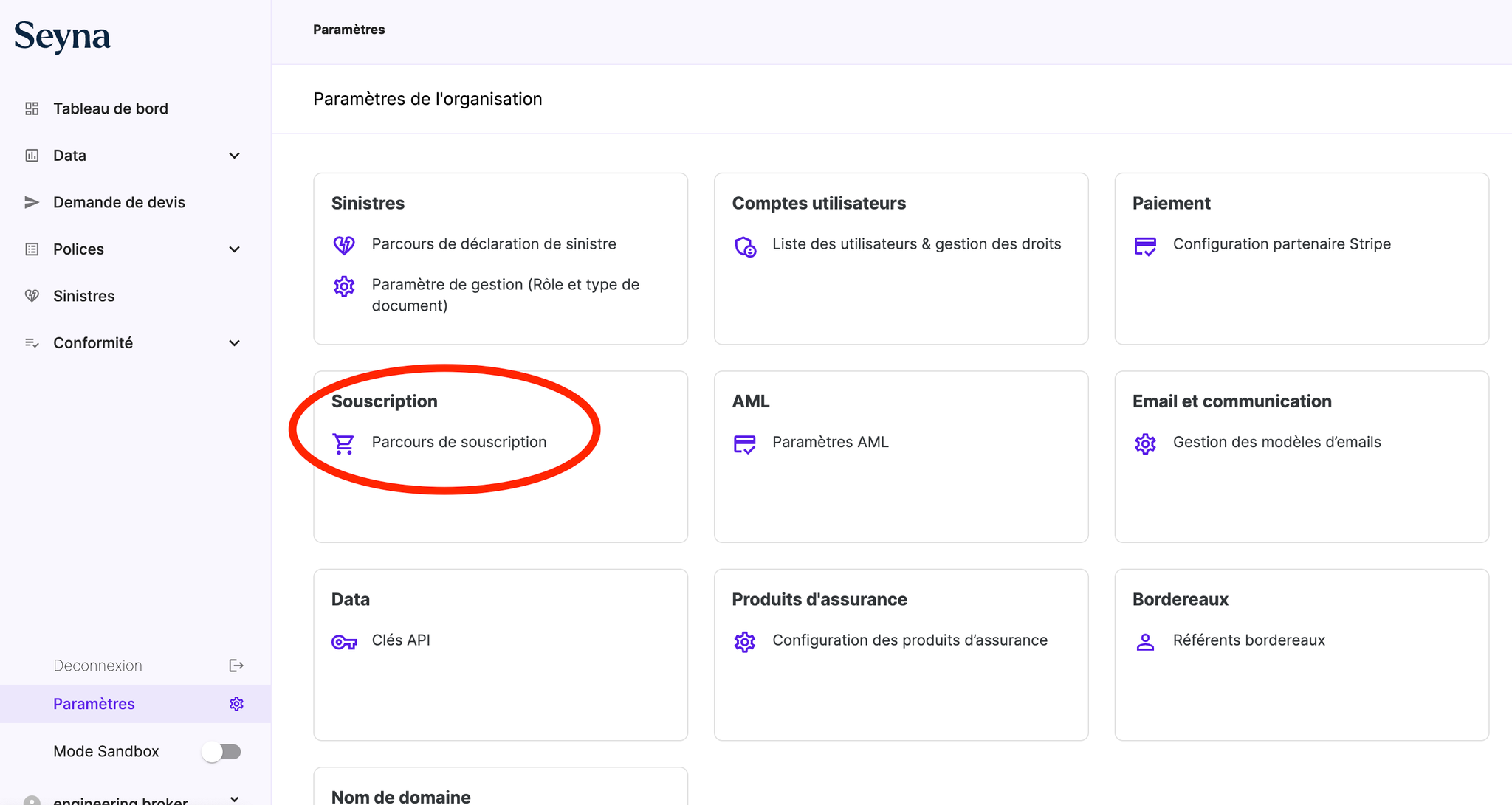Expand the Polices sidebar chevron
This screenshot has height=805, width=1512.
pyautogui.click(x=235, y=249)
